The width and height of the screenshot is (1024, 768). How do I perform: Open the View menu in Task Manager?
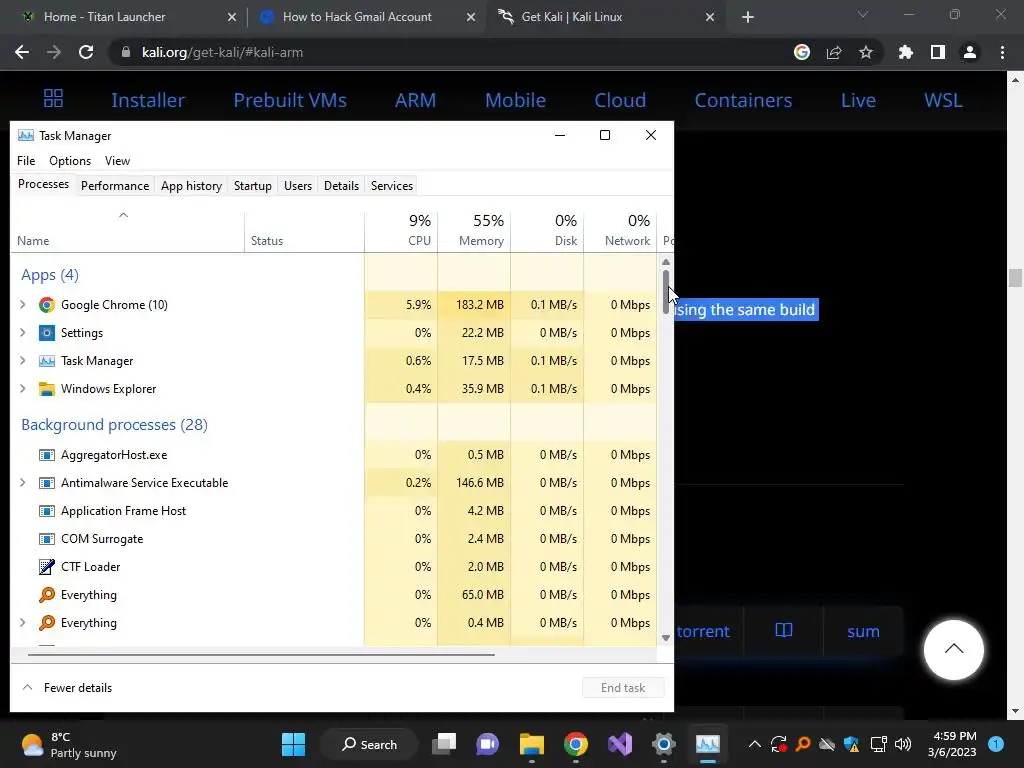click(x=118, y=161)
